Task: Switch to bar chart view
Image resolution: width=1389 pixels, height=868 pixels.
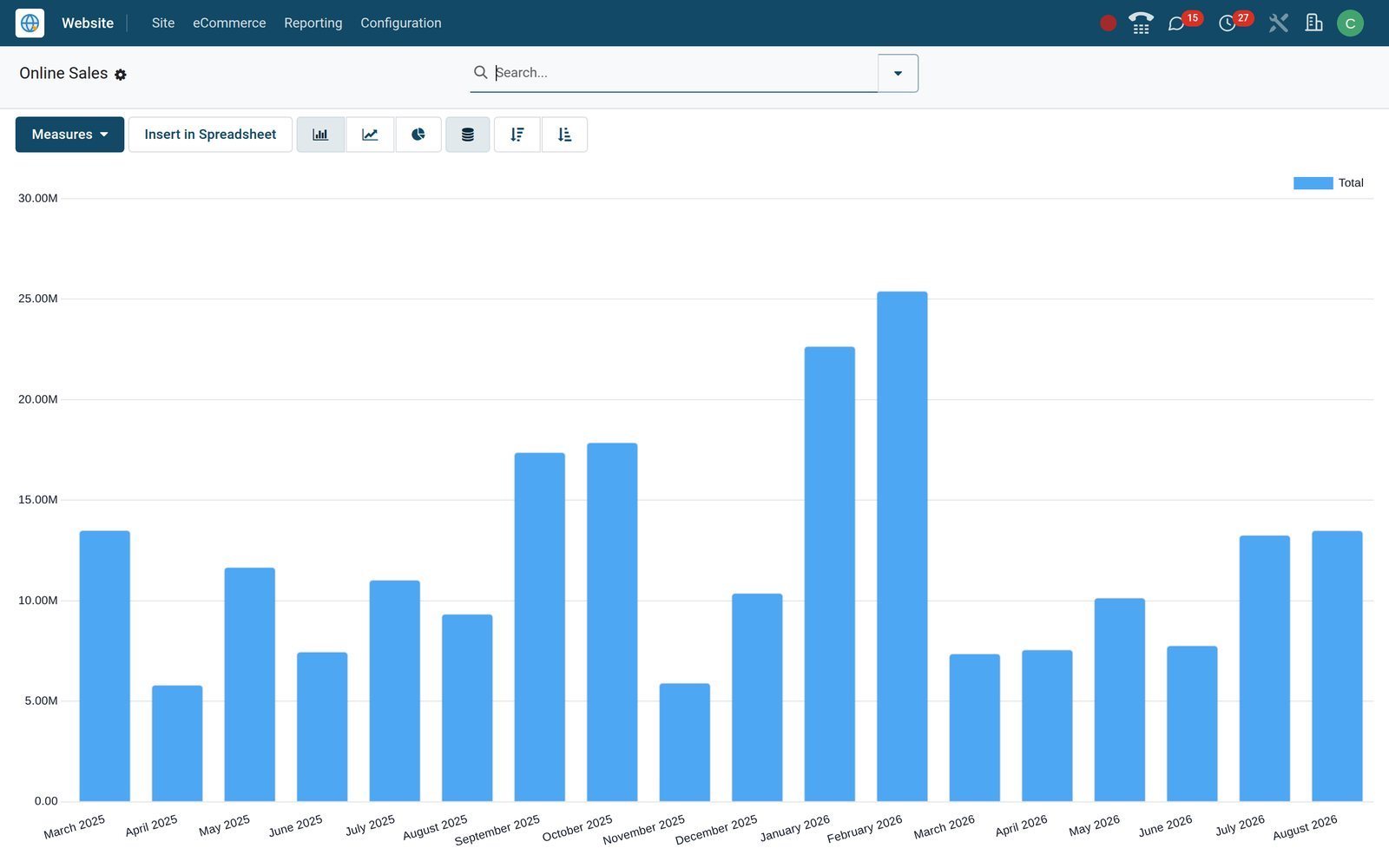Action: (x=320, y=135)
